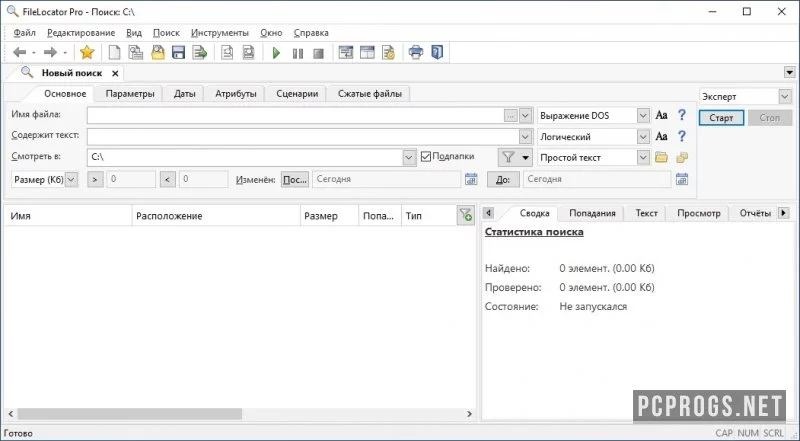The height and width of the screenshot is (441, 800).
Task: Click the multiple folders icon in Смотреть в row
Action: pyautogui.click(x=682, y=157)
